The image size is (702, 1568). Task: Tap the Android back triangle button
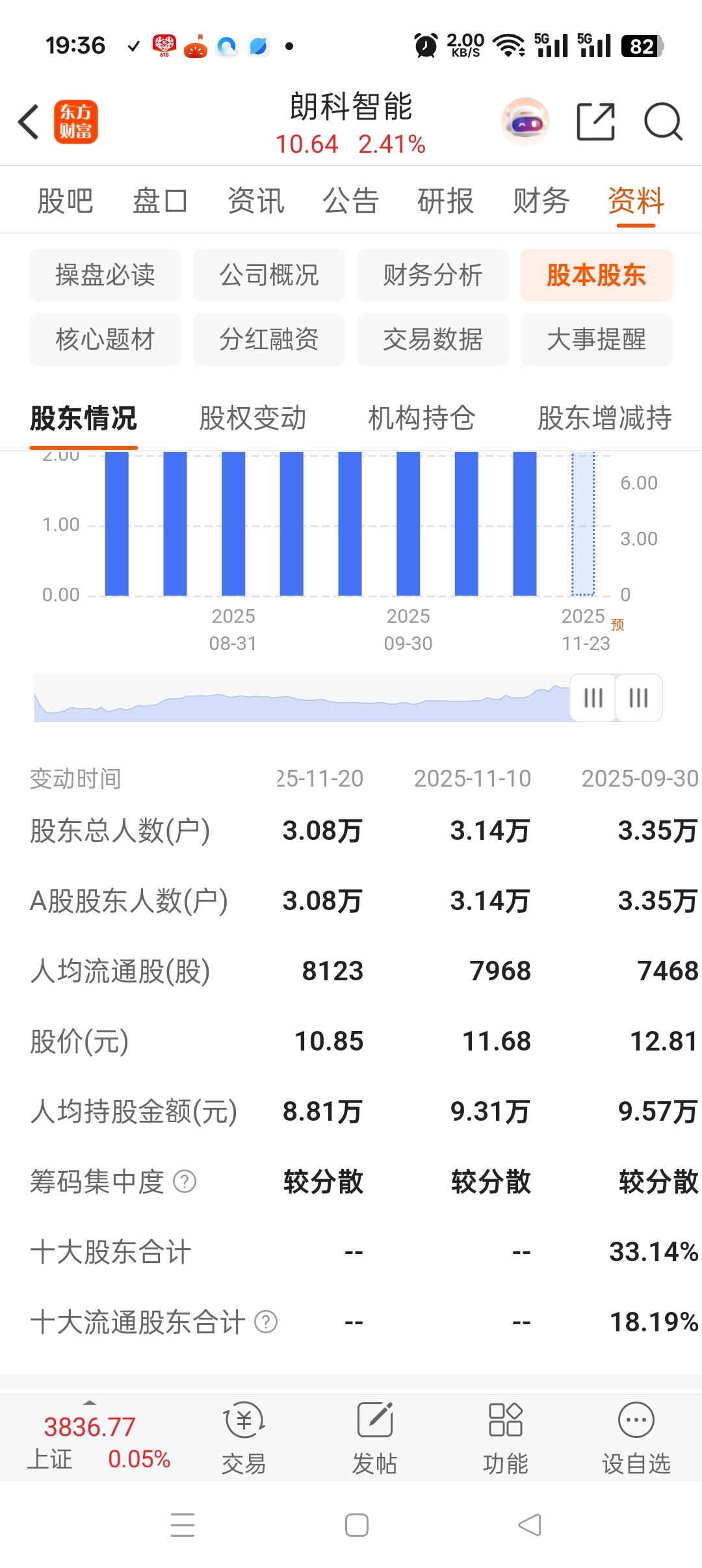[x=530, y=1525]
